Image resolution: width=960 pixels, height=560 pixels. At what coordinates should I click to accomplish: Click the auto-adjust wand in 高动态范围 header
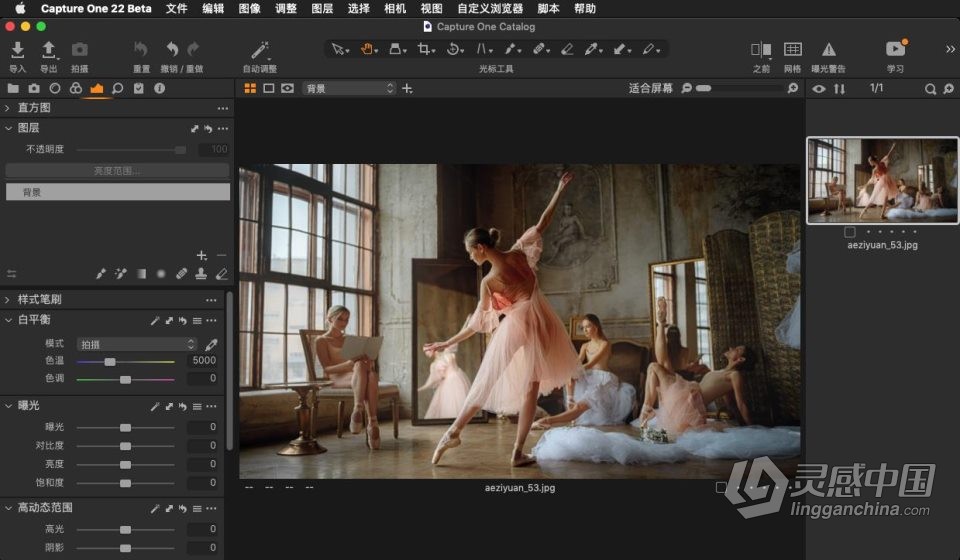[156, 509]
